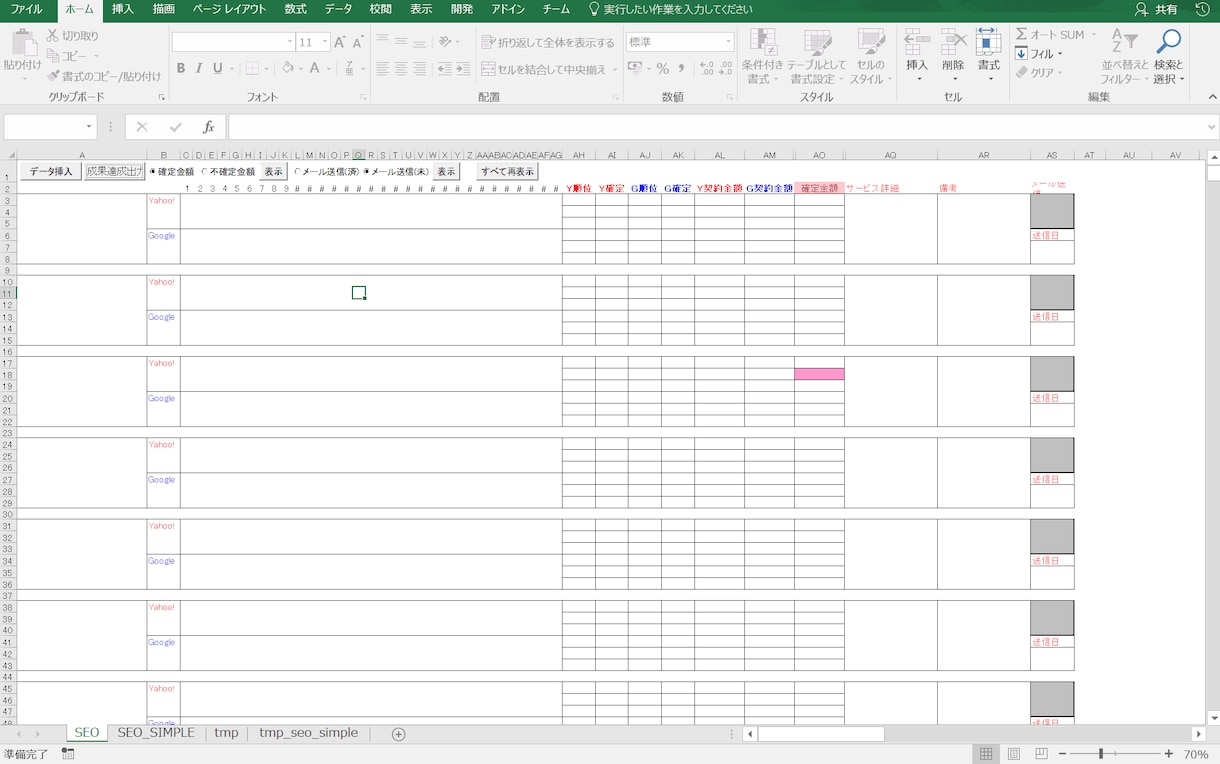The width and height of the screenshot is (1220, 764).
Task: Click the データ挿入 button
Action: pyautogui.click(x=51, y=172)
